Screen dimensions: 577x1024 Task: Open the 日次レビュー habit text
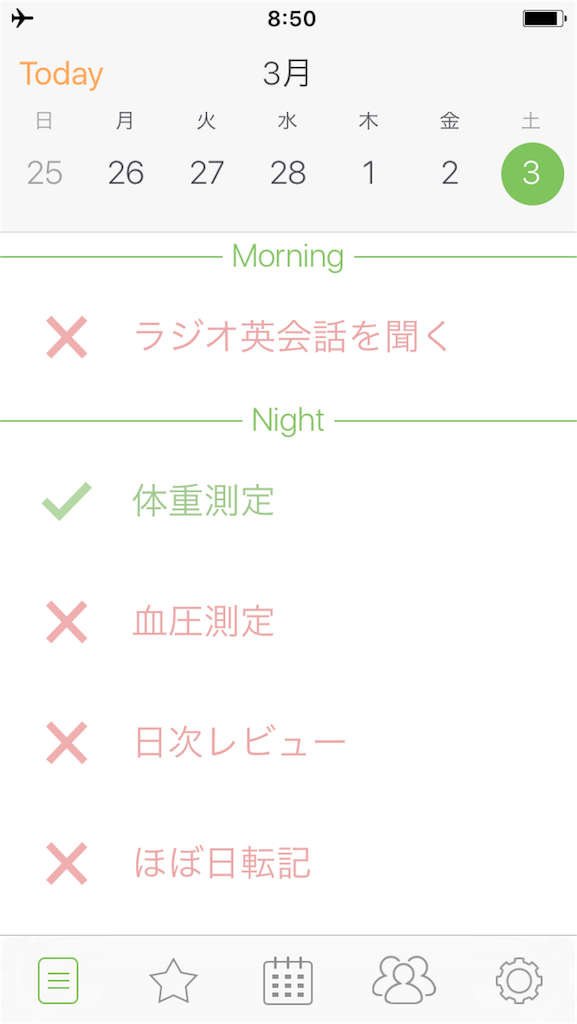(240, 743)
